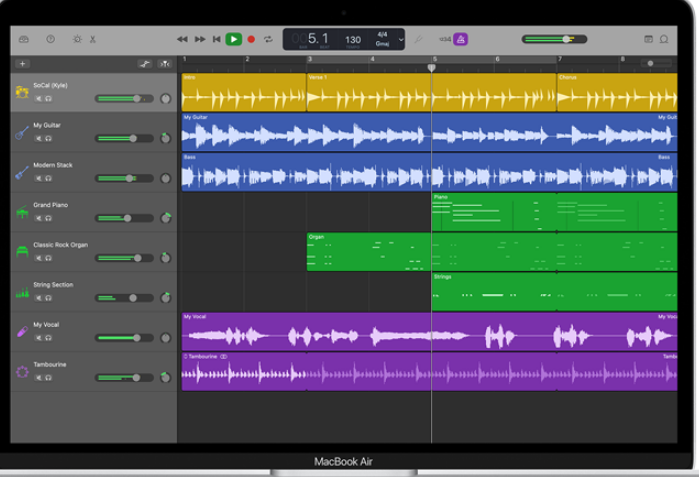Select the Modern Stack bass track icon
This screenshot has height=477, width=699.
(22, 172)
